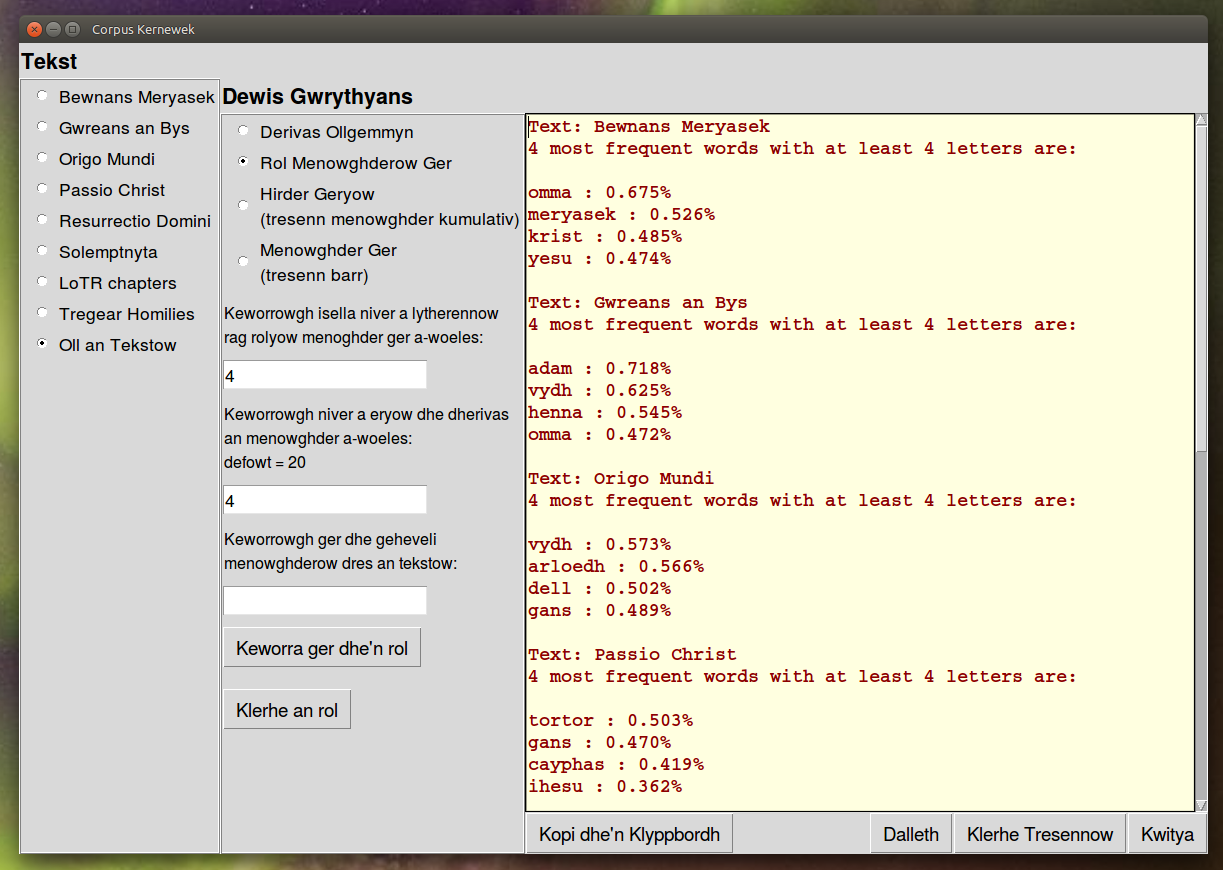The image size is (1223, 870).
Task: Click the empty word comparison input field
Action: (325, 600)
